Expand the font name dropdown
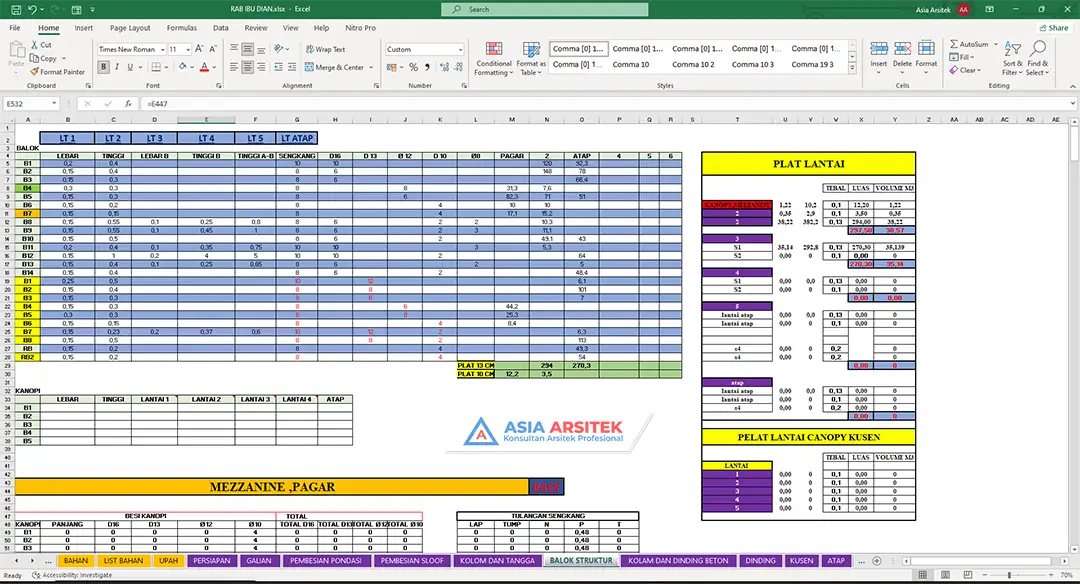The image size is (1080, 584). [x=161, y=49]
